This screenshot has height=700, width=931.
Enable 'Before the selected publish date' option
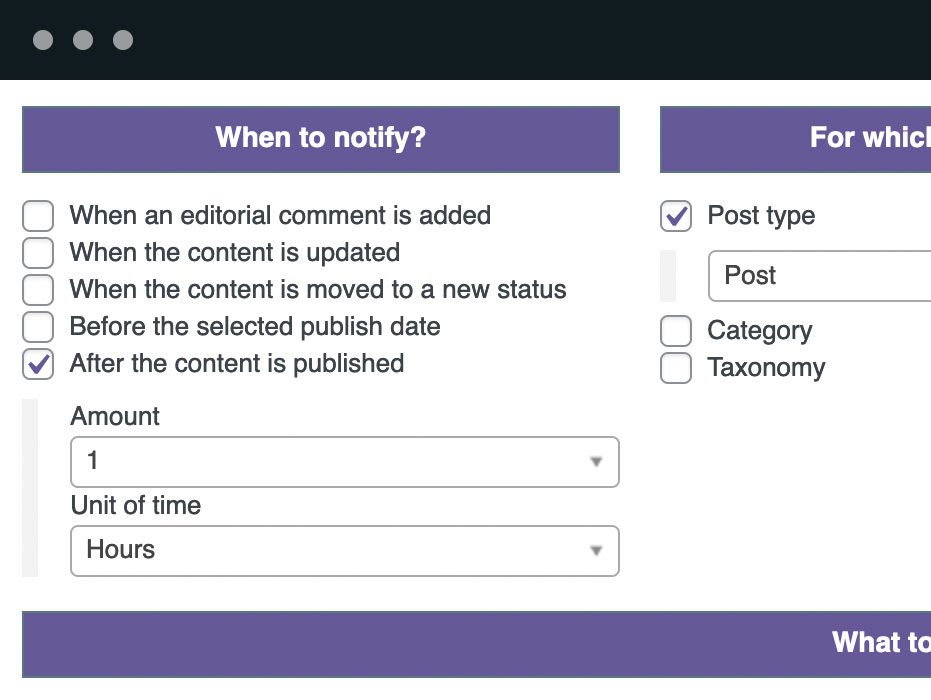coord(38,327)
